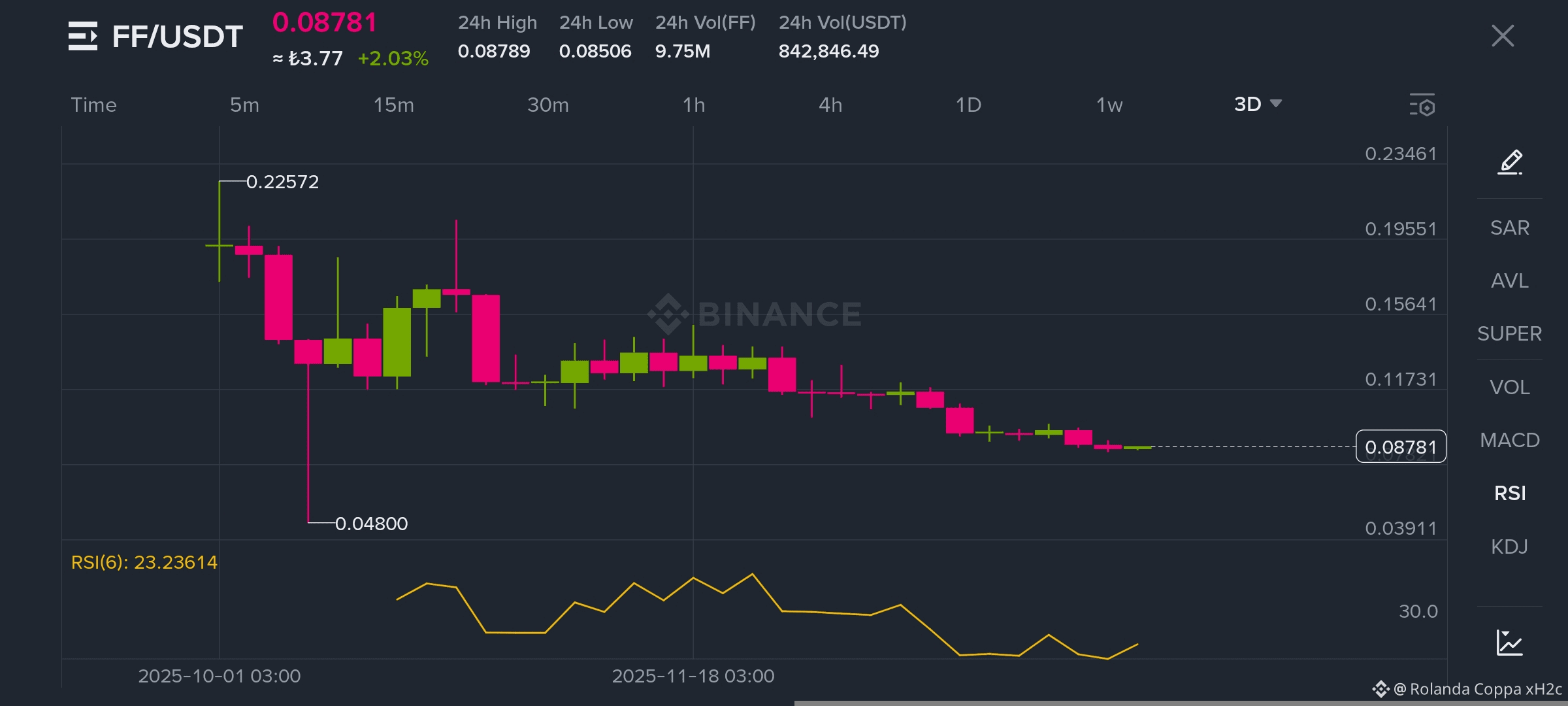Click the line chart icon at bottom right
Image resolution: width=1568 pixels, height=706 pixels.
click(x=1509, y=643)
